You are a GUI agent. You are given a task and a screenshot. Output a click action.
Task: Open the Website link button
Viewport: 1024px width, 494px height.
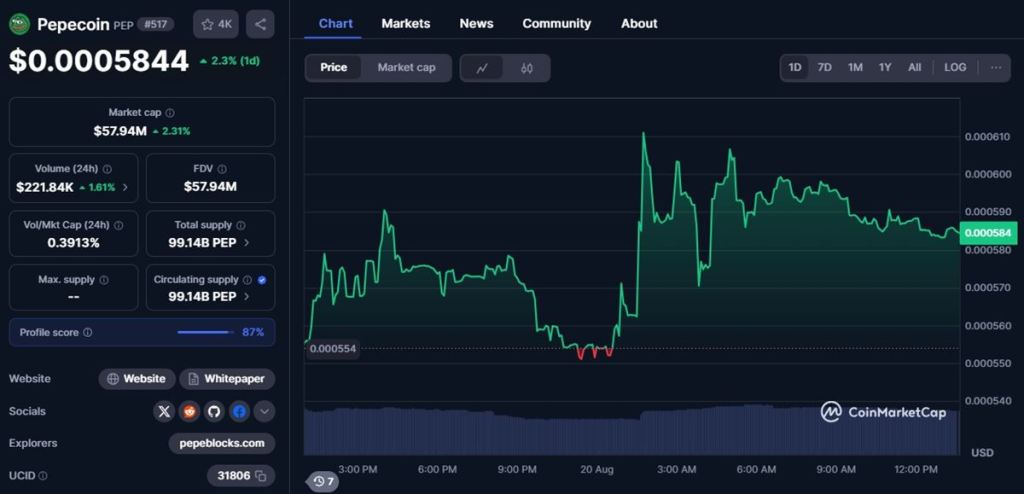click(x=137, y=379)
